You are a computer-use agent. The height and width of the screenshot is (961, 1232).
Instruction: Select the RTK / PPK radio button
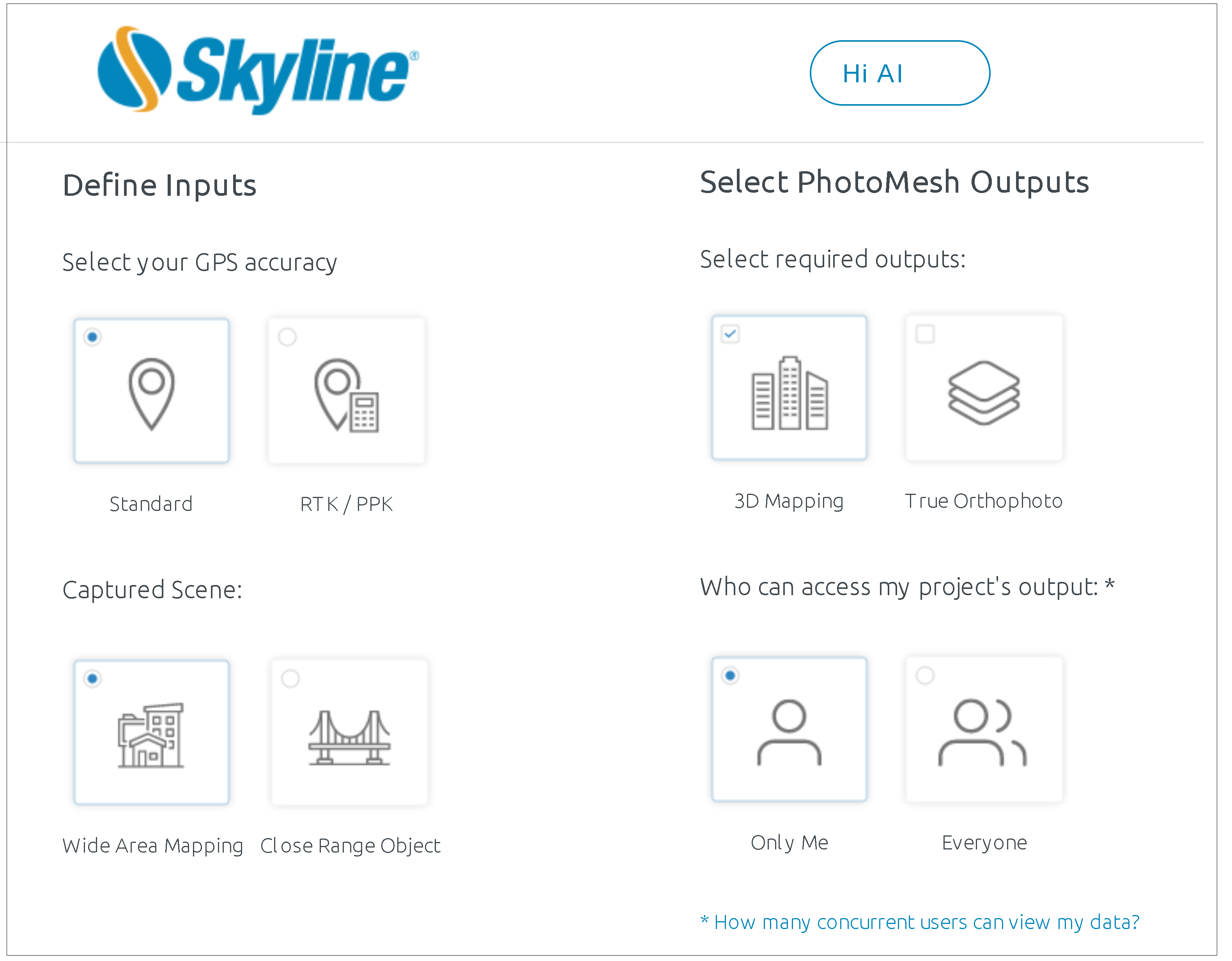click(x=287, y=337)
